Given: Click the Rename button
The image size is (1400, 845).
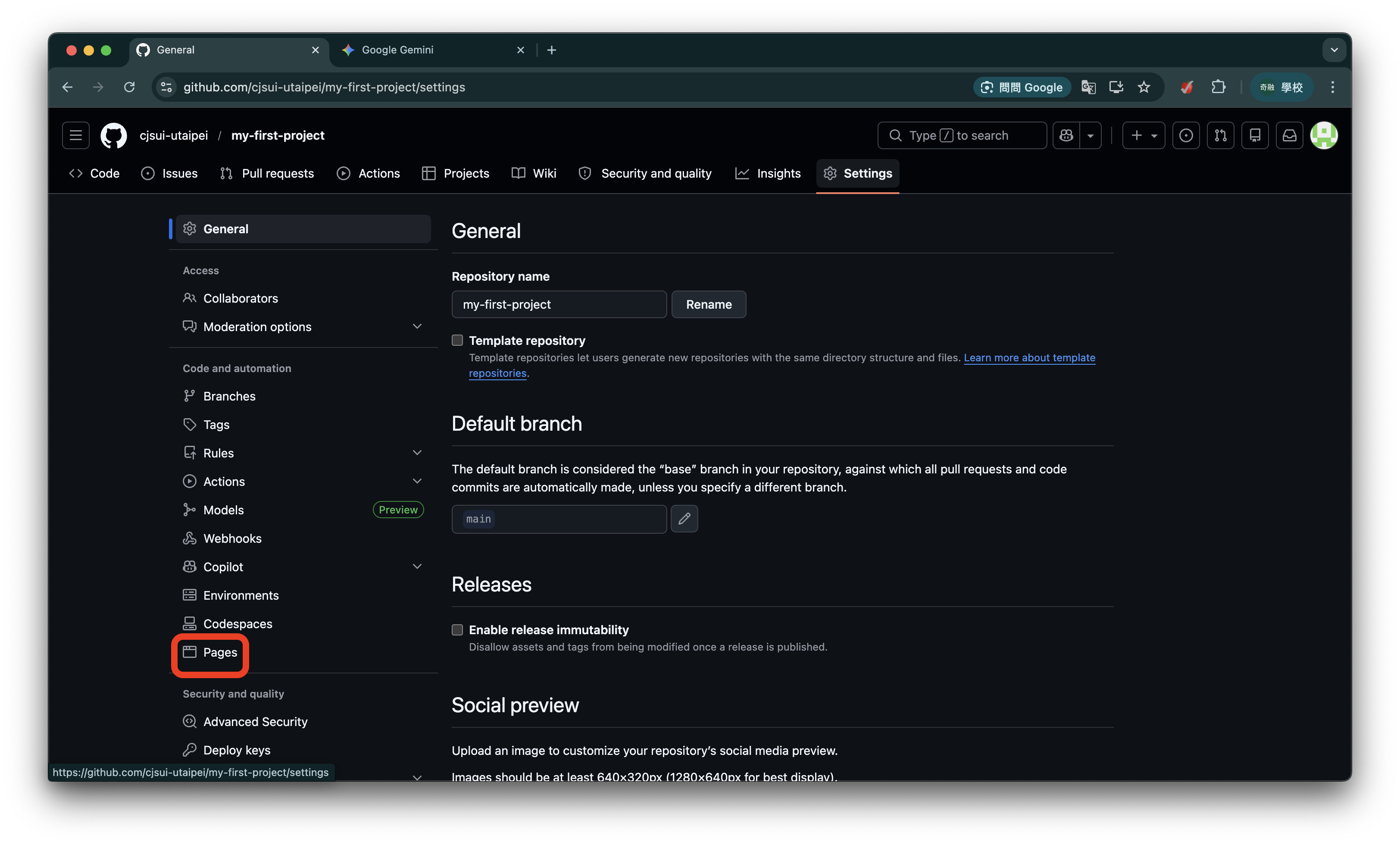Looking at the screenshot, I should coord(709,304).
